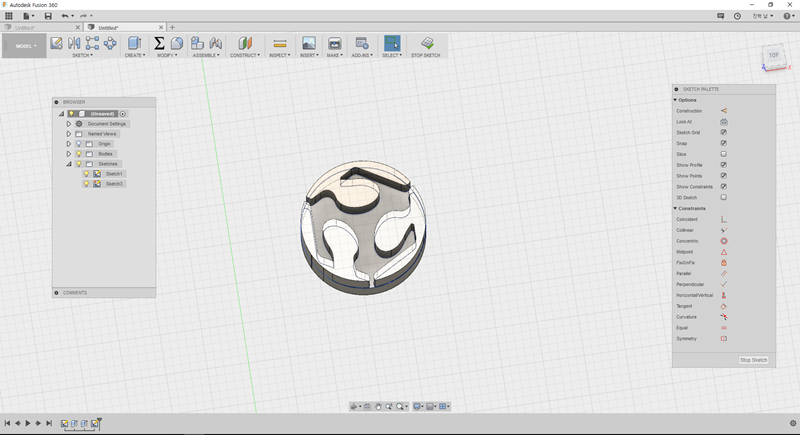Toggle the Show Profile checkbox

coord(723,165)
